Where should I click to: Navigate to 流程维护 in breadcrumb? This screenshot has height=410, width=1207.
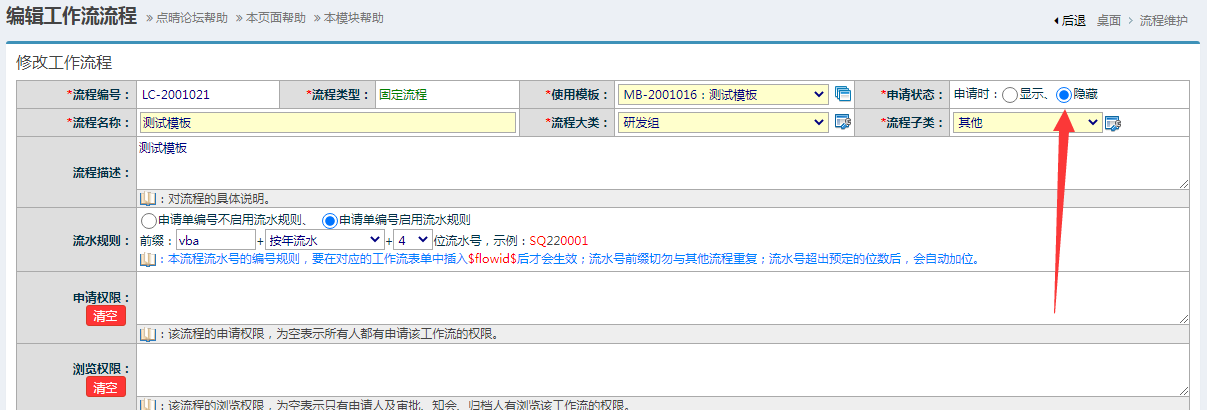(1164, 20)
